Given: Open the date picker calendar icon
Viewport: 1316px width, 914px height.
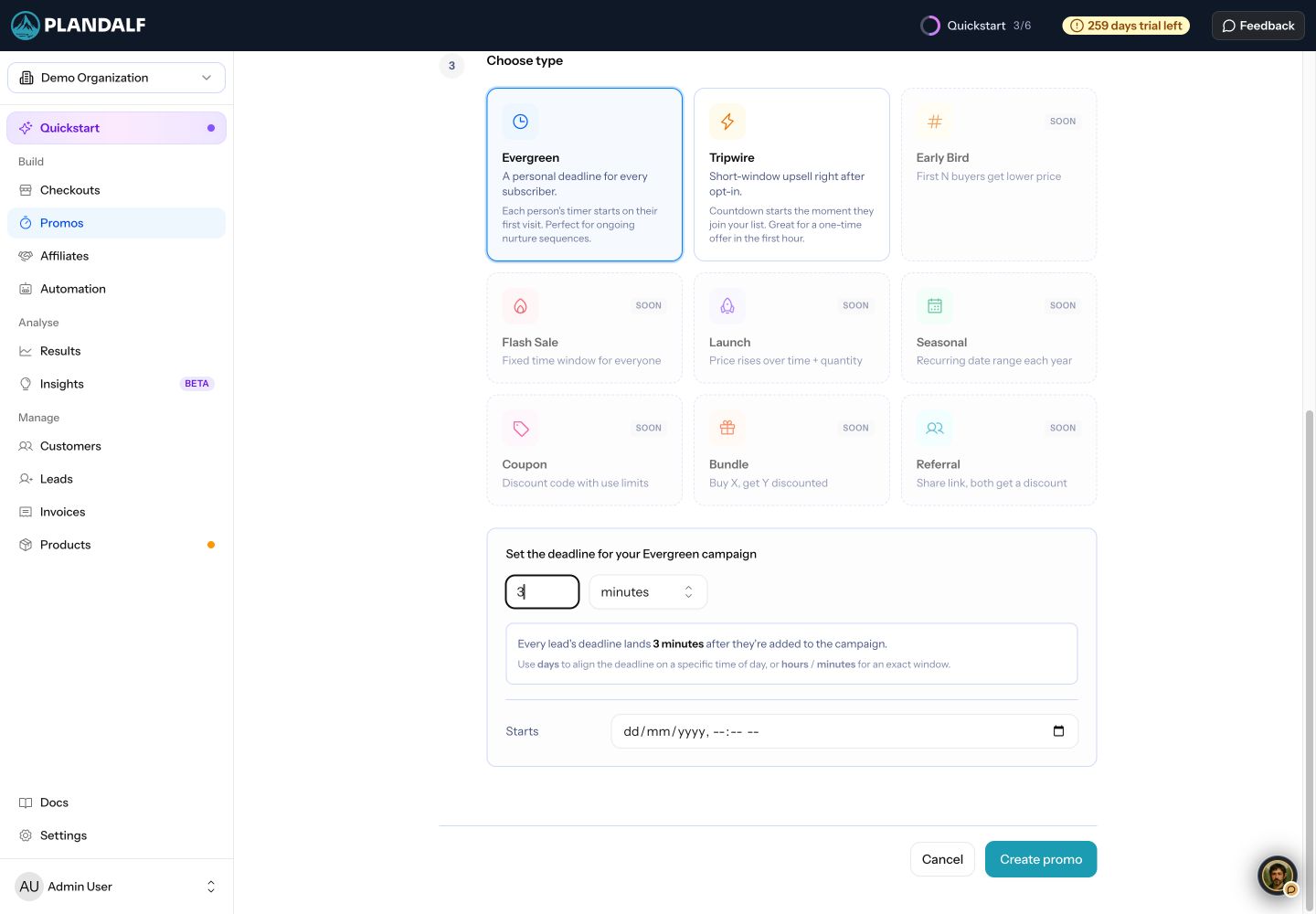Looking at the screenshot, I should click(1058, 731).
